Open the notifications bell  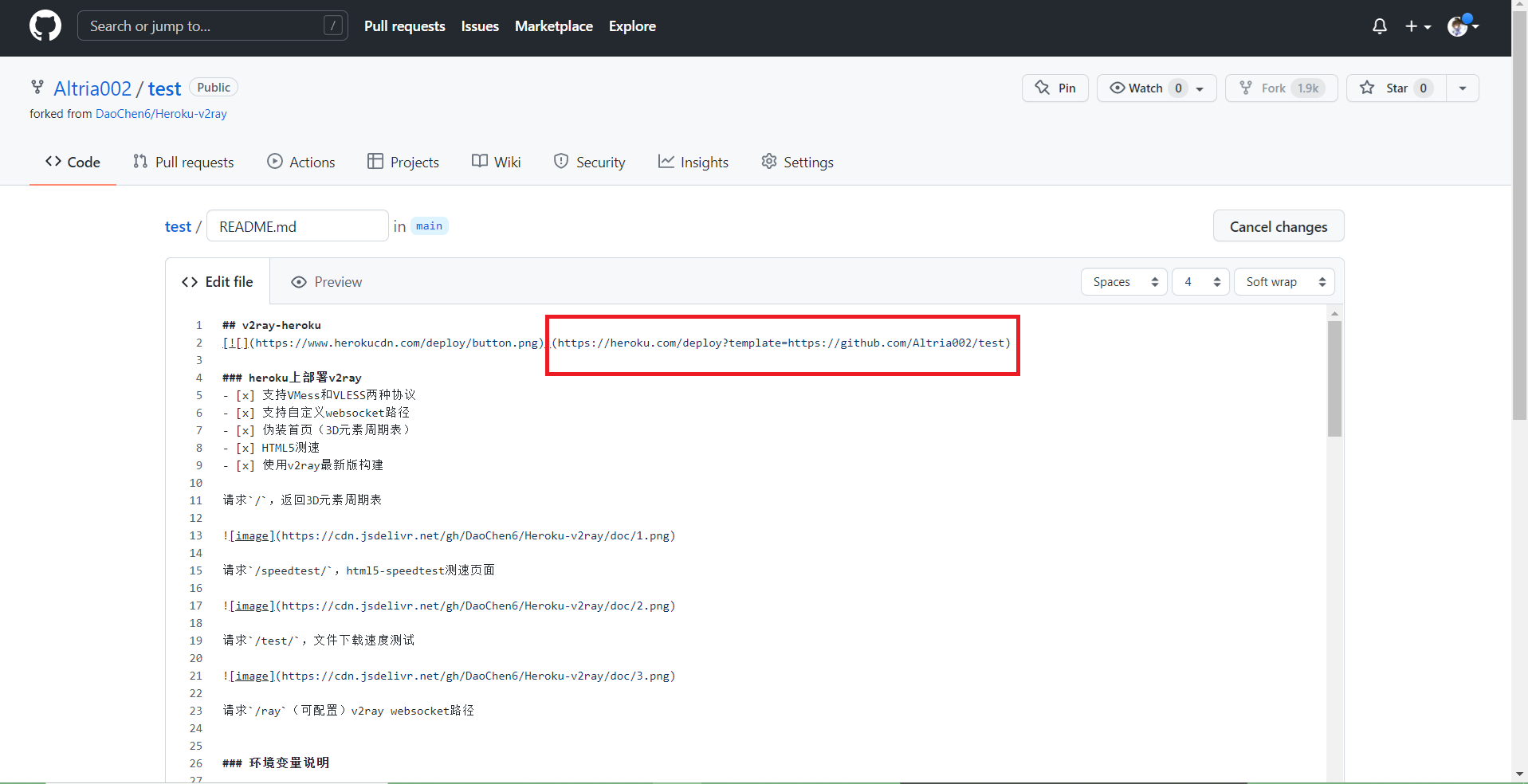point(1380,26)
